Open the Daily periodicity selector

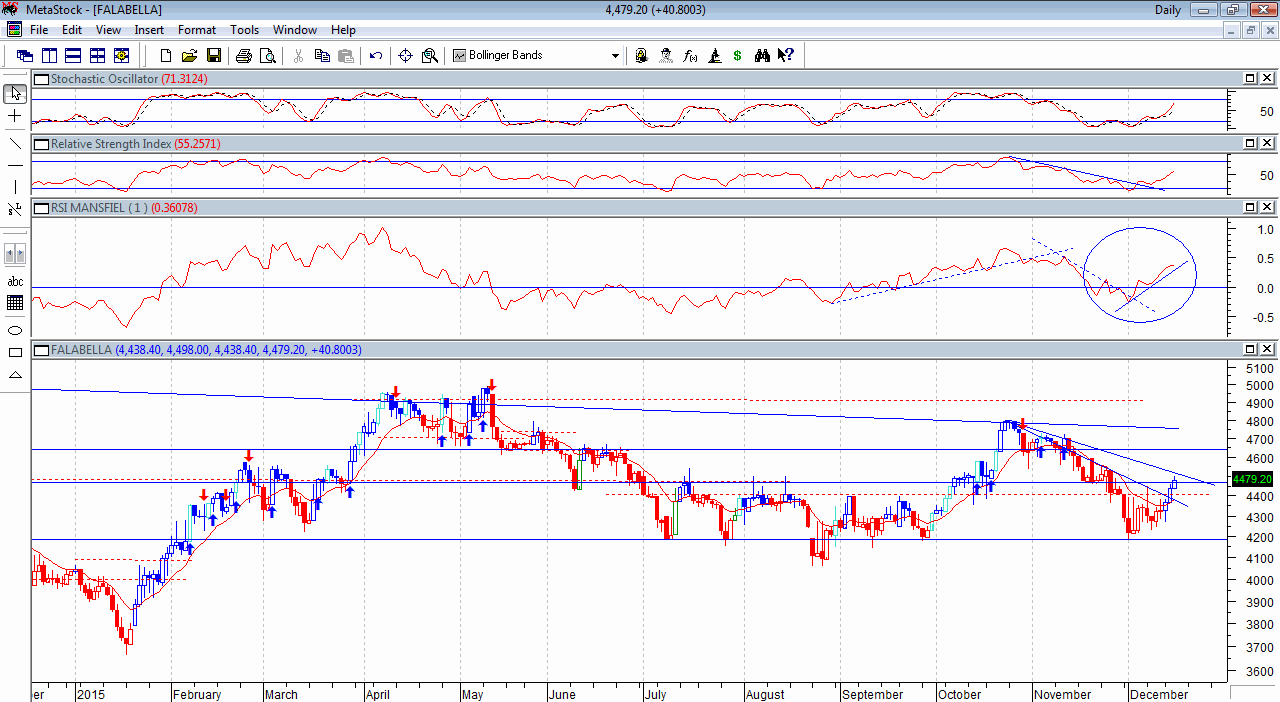coord(1167,10)
